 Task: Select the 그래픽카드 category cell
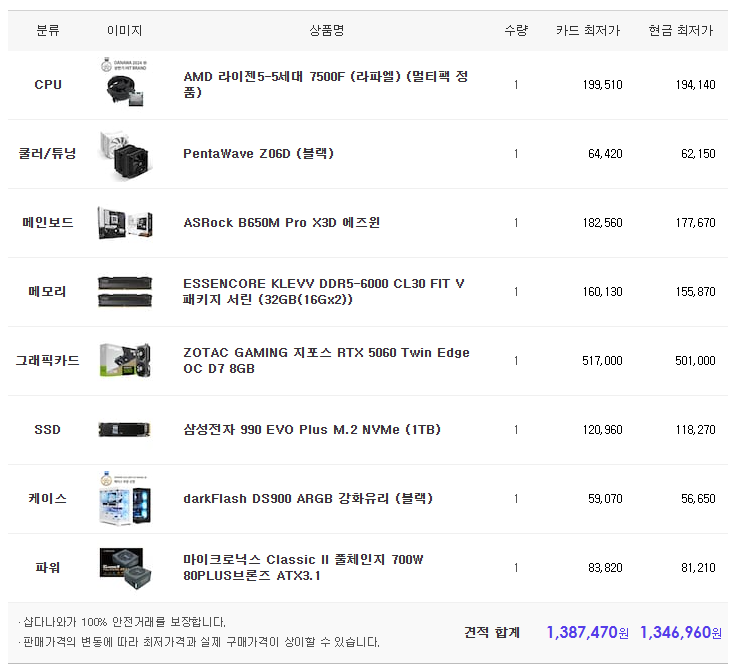coord(48,360)
